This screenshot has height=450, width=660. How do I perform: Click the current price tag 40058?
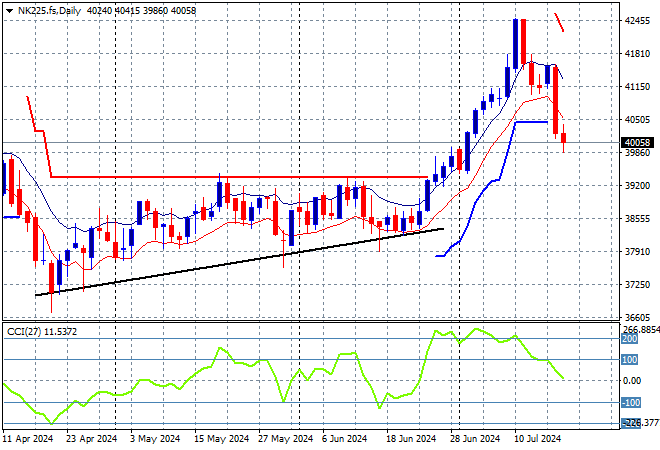point(638,143)
